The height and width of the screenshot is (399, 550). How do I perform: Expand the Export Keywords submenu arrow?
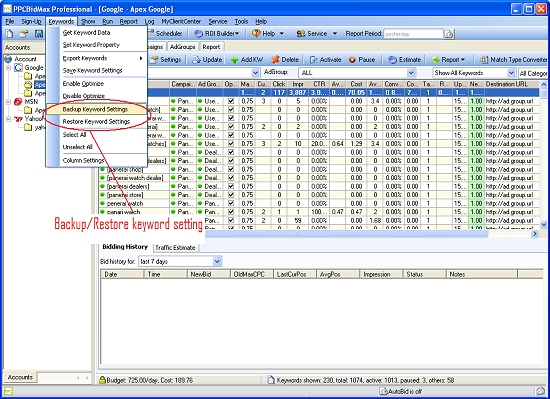tap(141, 58)
